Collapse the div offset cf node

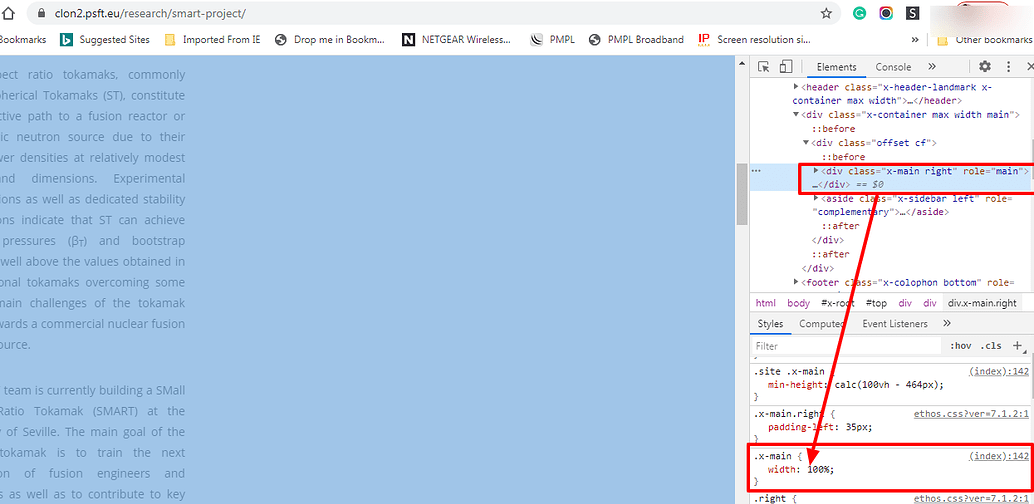point(806,142)
